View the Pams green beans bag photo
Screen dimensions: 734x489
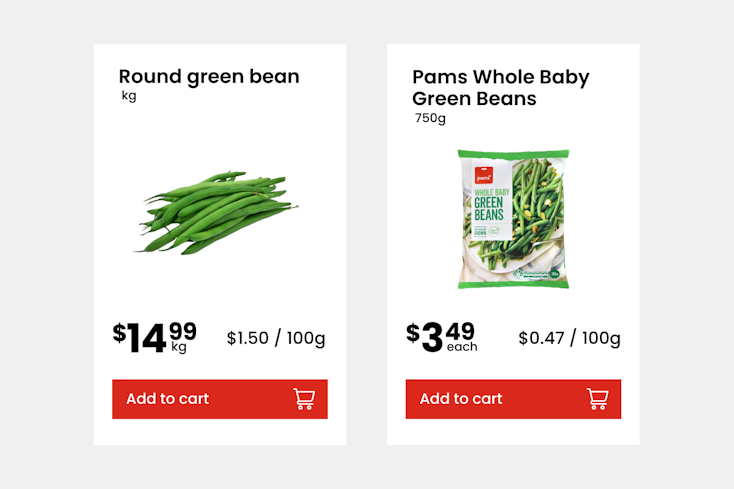[512, 219]
